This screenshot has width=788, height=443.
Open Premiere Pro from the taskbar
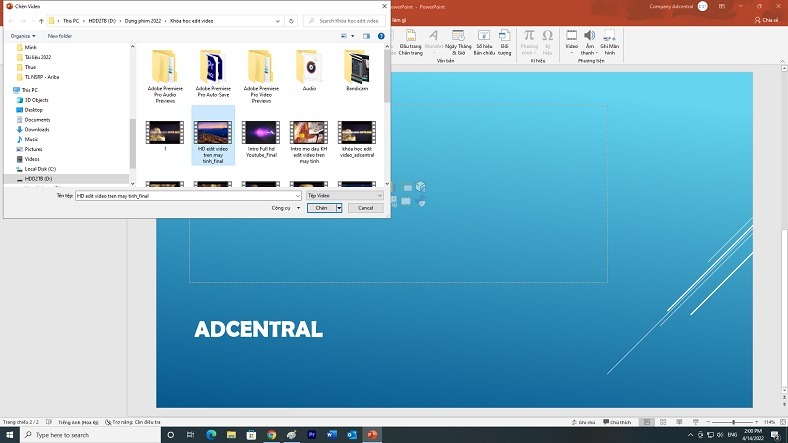coord(312,435)
